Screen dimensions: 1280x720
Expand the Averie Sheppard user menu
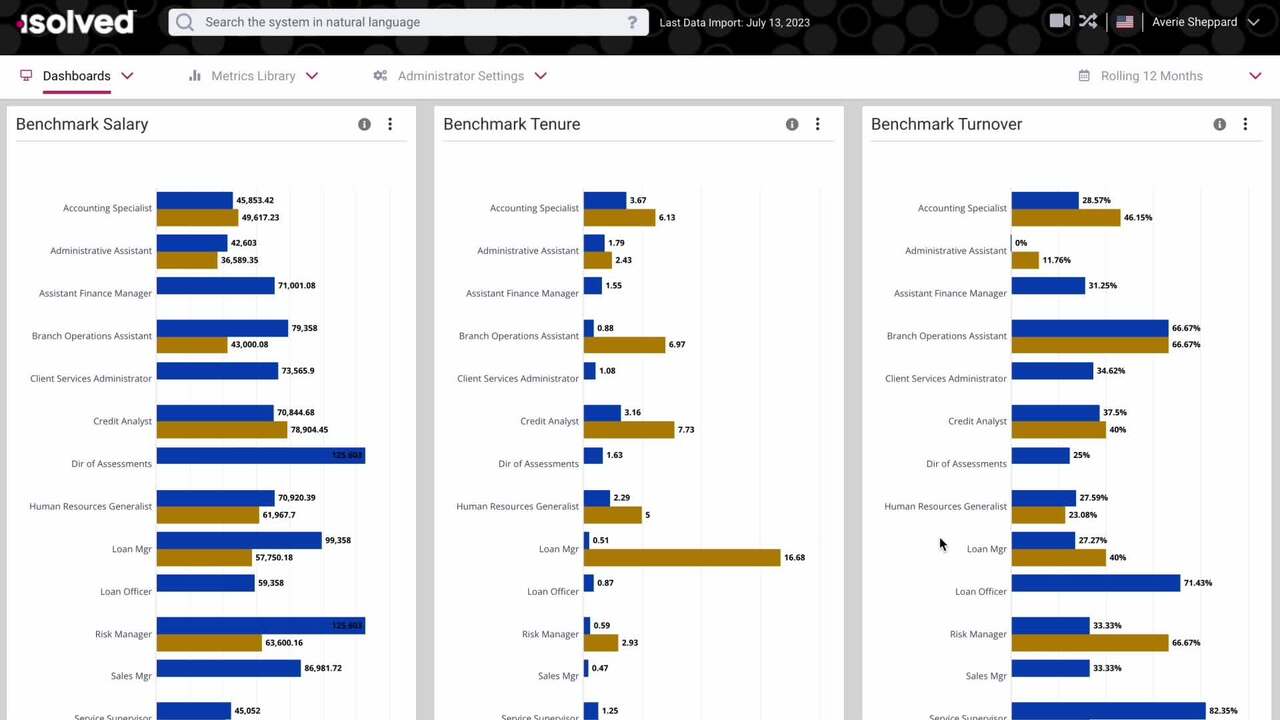[1253, 22]
